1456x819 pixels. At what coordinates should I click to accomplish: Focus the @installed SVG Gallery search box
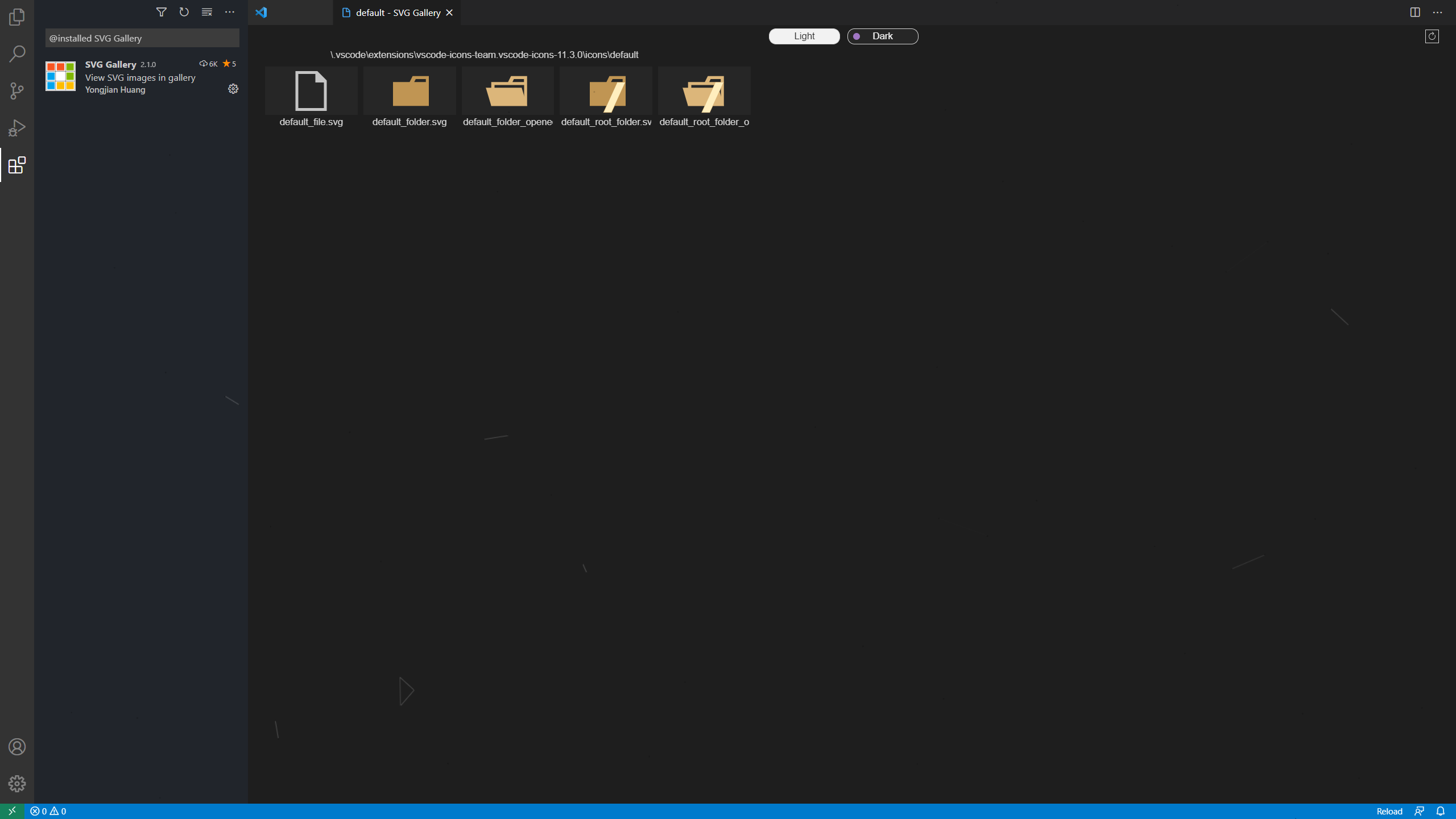[142, 38]
